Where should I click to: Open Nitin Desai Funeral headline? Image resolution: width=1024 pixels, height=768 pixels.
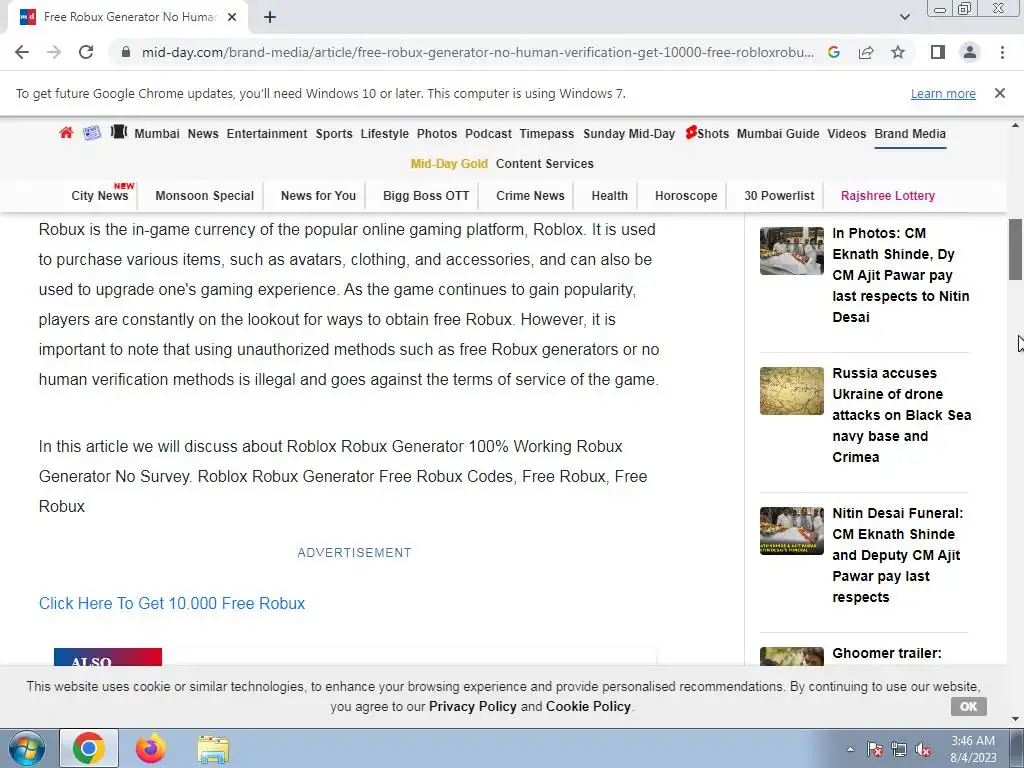897,555
